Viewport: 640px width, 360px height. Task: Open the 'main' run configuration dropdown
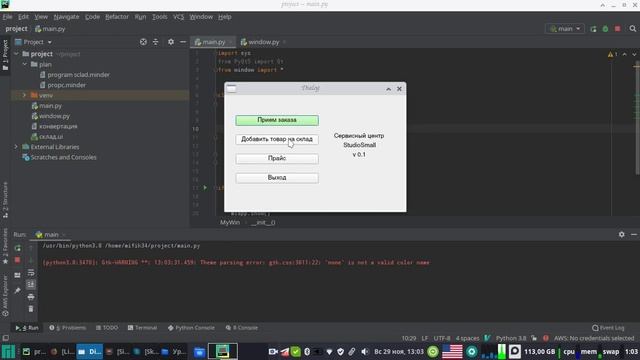tap(565, 29)
